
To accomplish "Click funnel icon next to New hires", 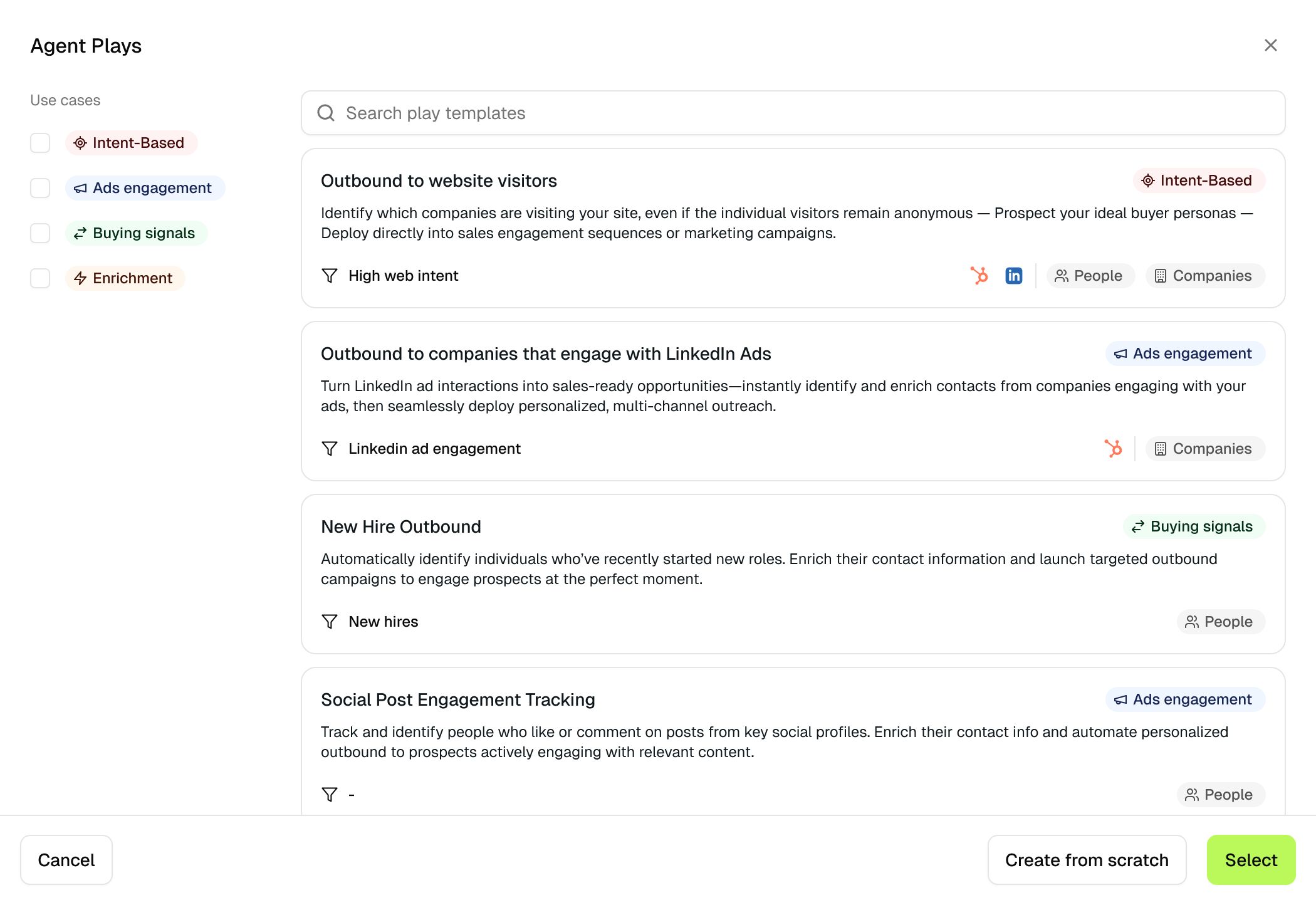I will [330, 622].
